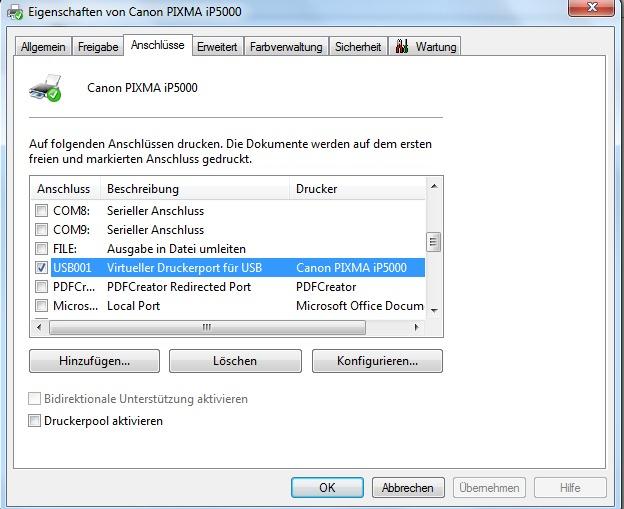Confirm with the OK button
This screenshot has height=509, width=624.
tap(327, 488)
